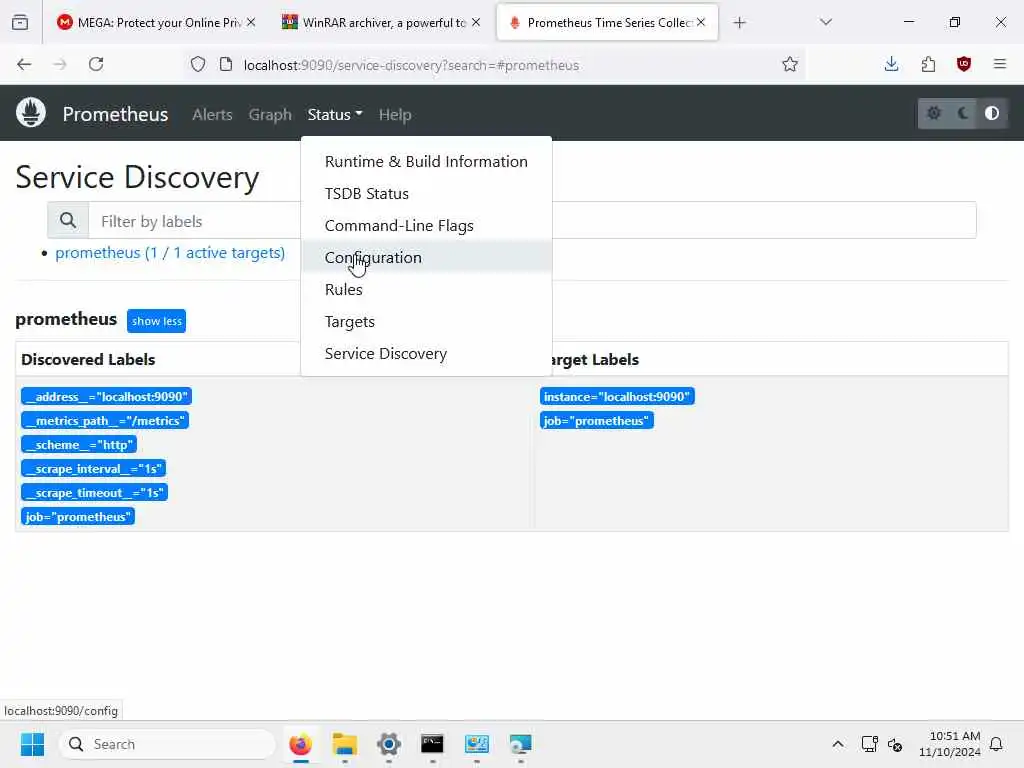Viewport: 1024px width, 768px height.
Task: Select browser-preferred contrast theme icon
Action: 991,113
